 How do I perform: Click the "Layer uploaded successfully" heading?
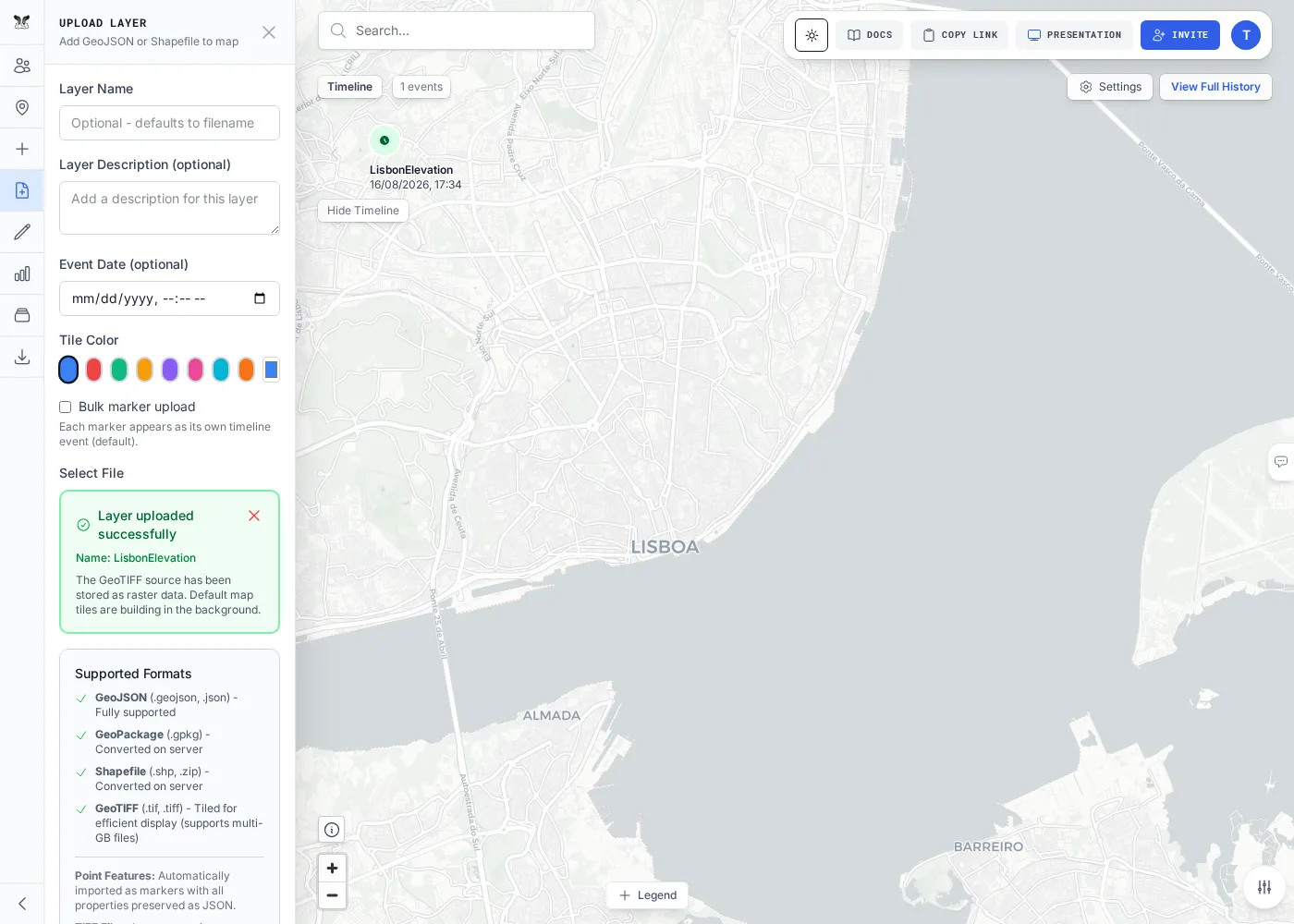pos(146,525)
